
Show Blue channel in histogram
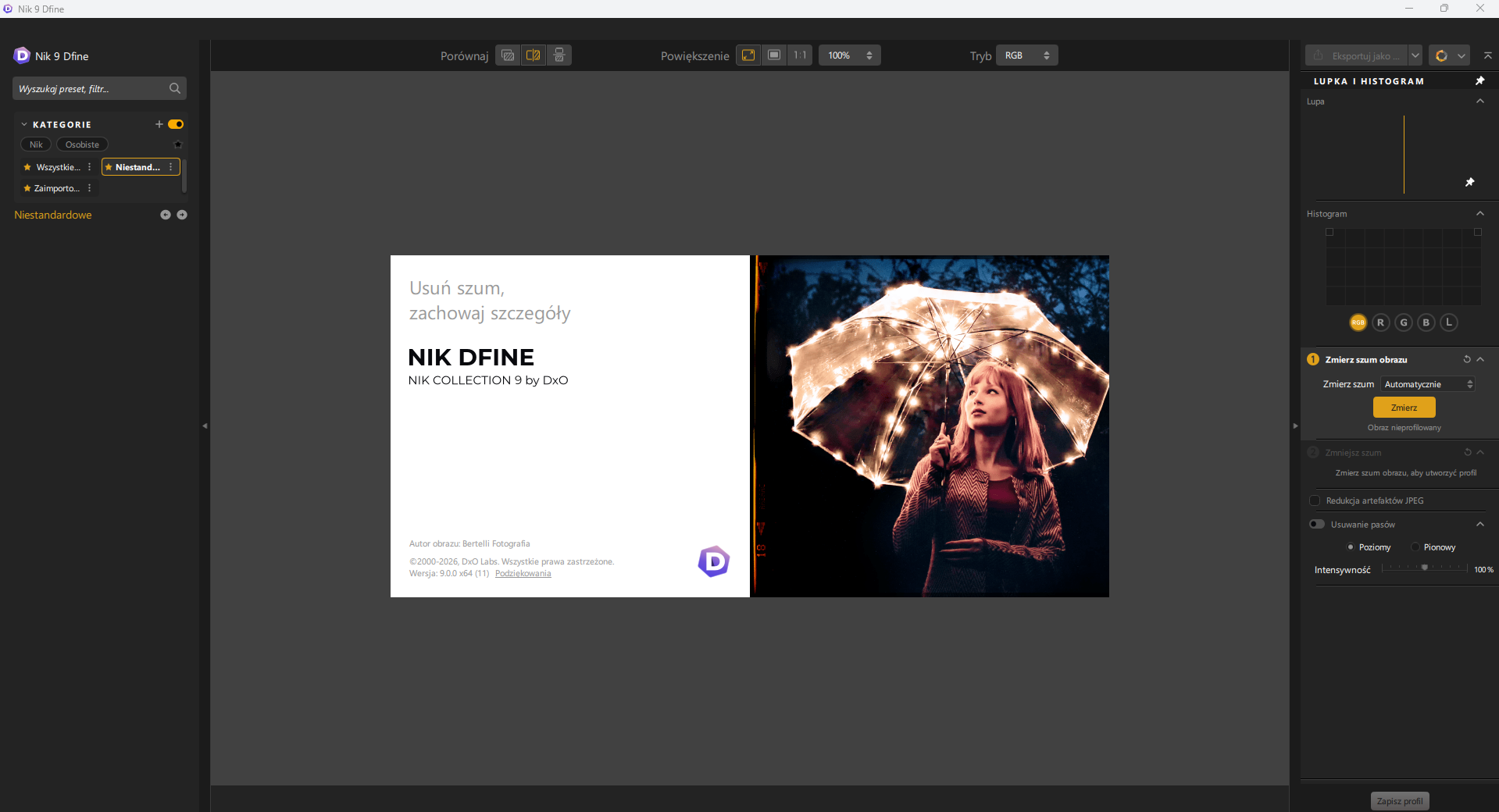pyautogui.click(x=1426, y=322)
